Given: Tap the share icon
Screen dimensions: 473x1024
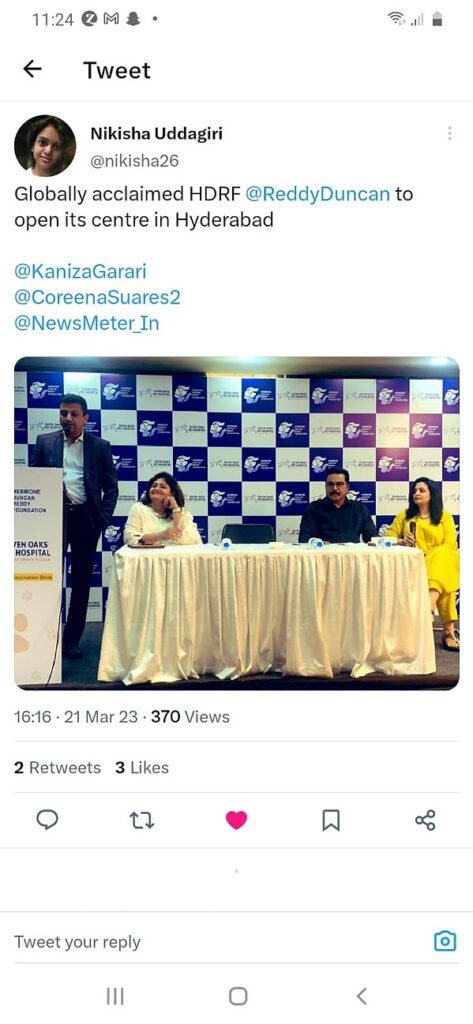Looking at the screenshot, I should click(x=425, y=820).
